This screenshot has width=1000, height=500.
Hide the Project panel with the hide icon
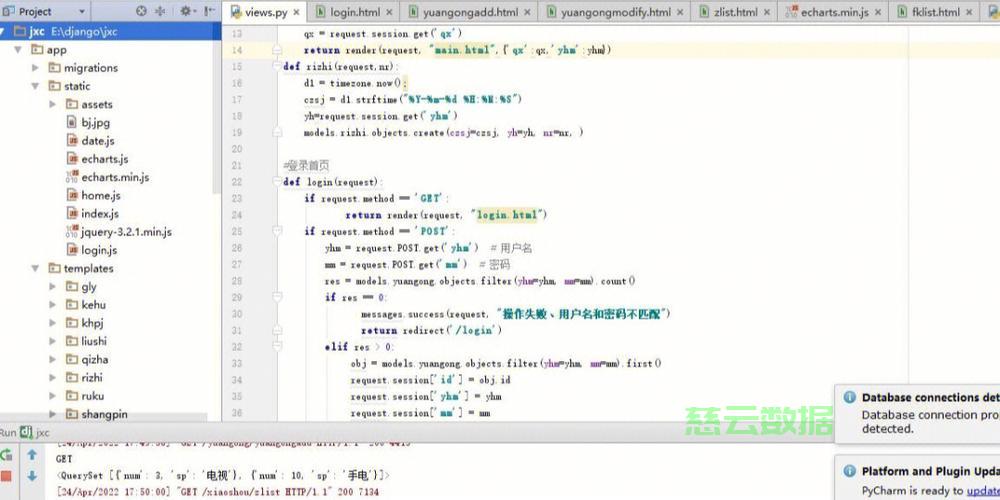coord(210,12)
